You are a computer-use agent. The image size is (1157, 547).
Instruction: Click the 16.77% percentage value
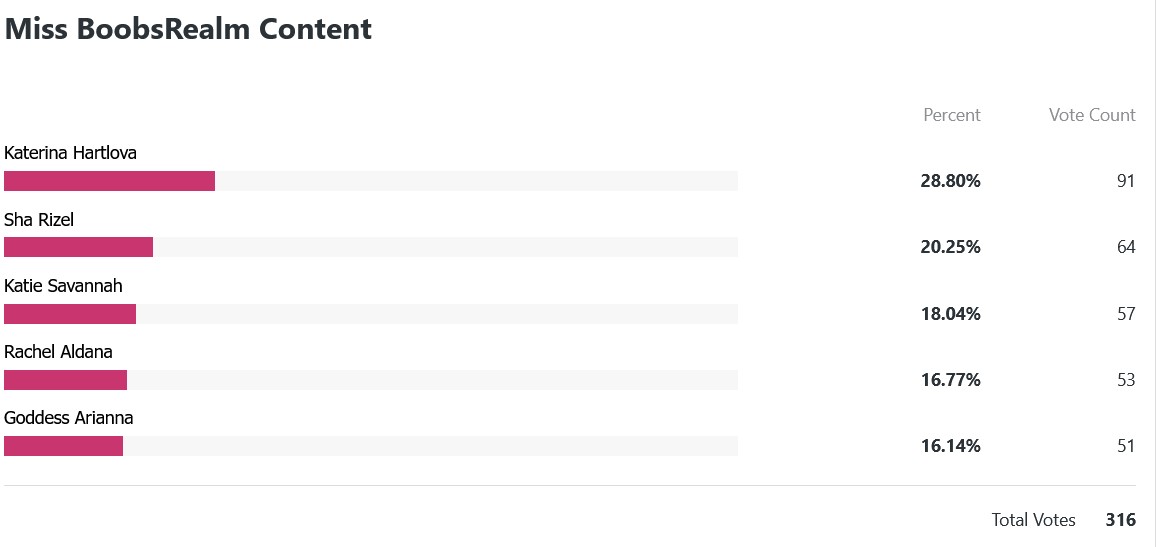[x=950, y=379]
